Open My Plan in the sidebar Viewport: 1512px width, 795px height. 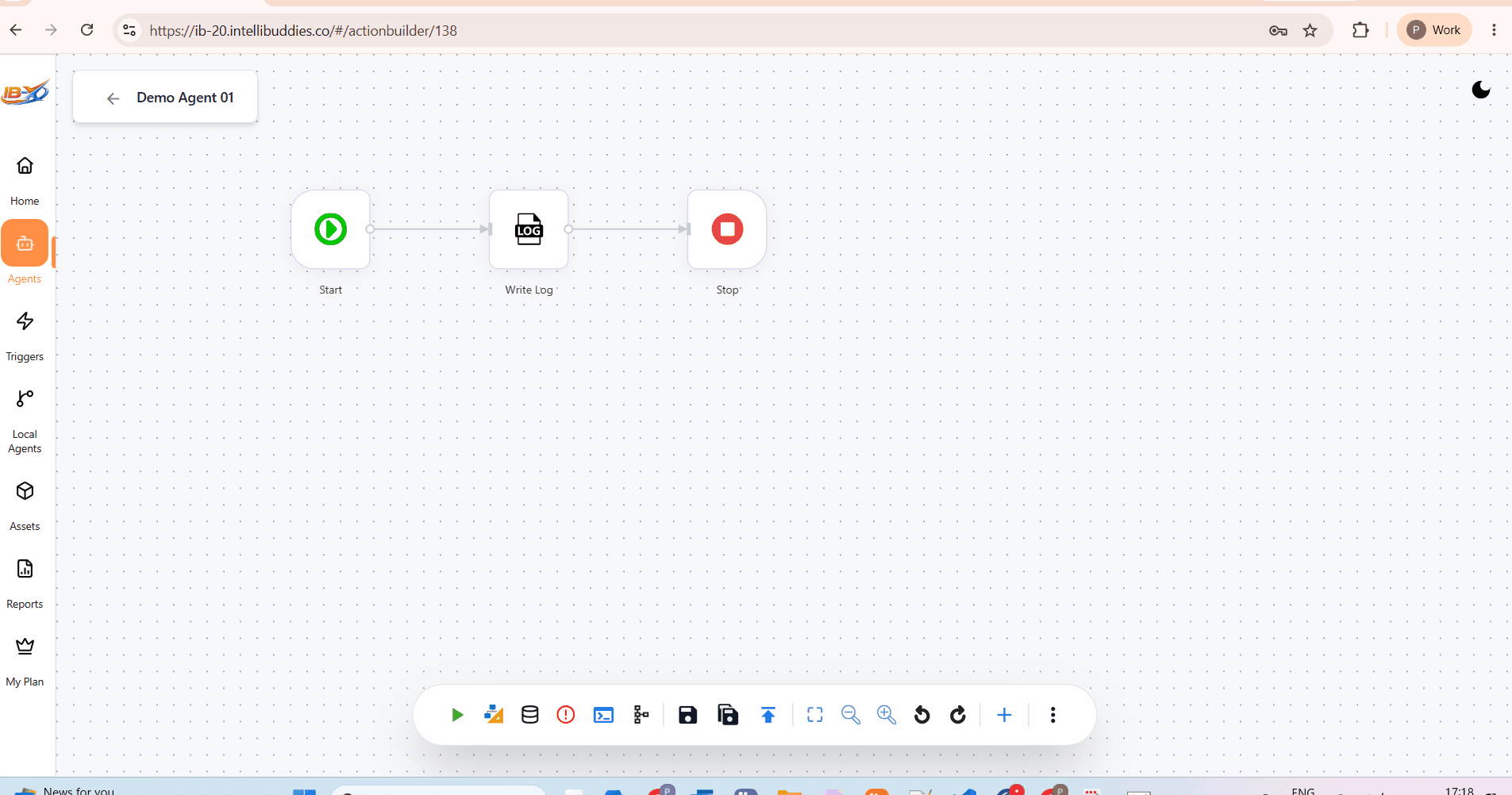pos(25,661)
